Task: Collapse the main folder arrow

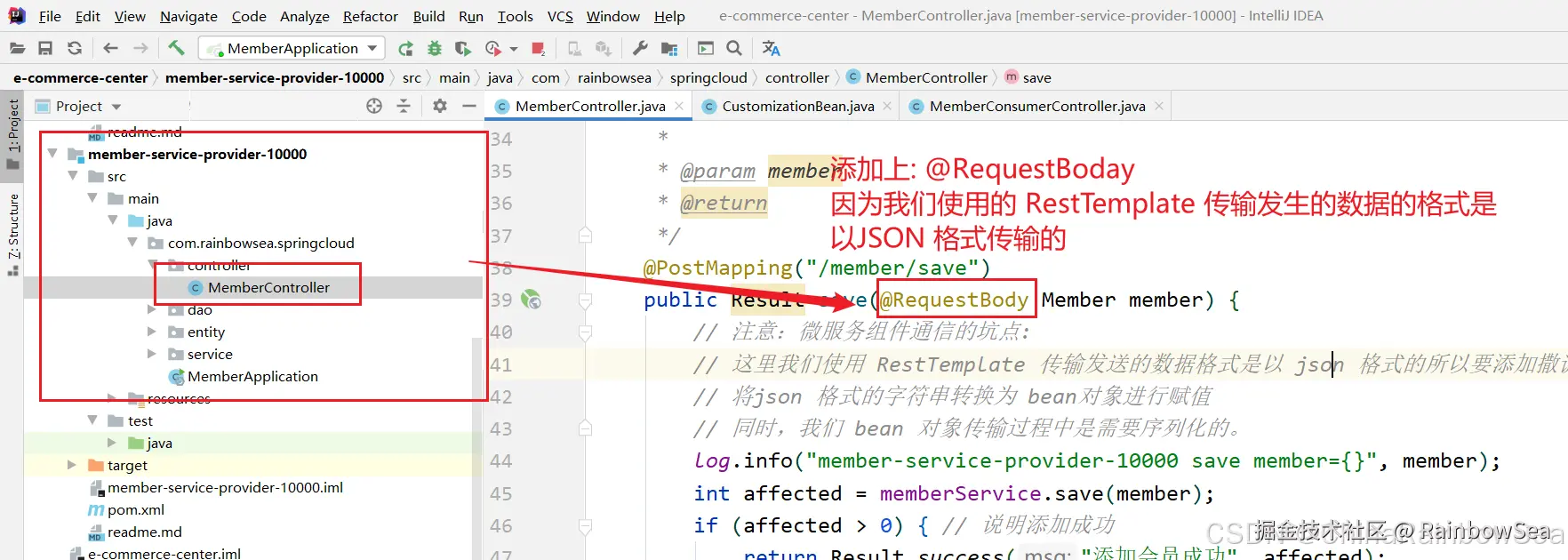Action: click(92, 198)
